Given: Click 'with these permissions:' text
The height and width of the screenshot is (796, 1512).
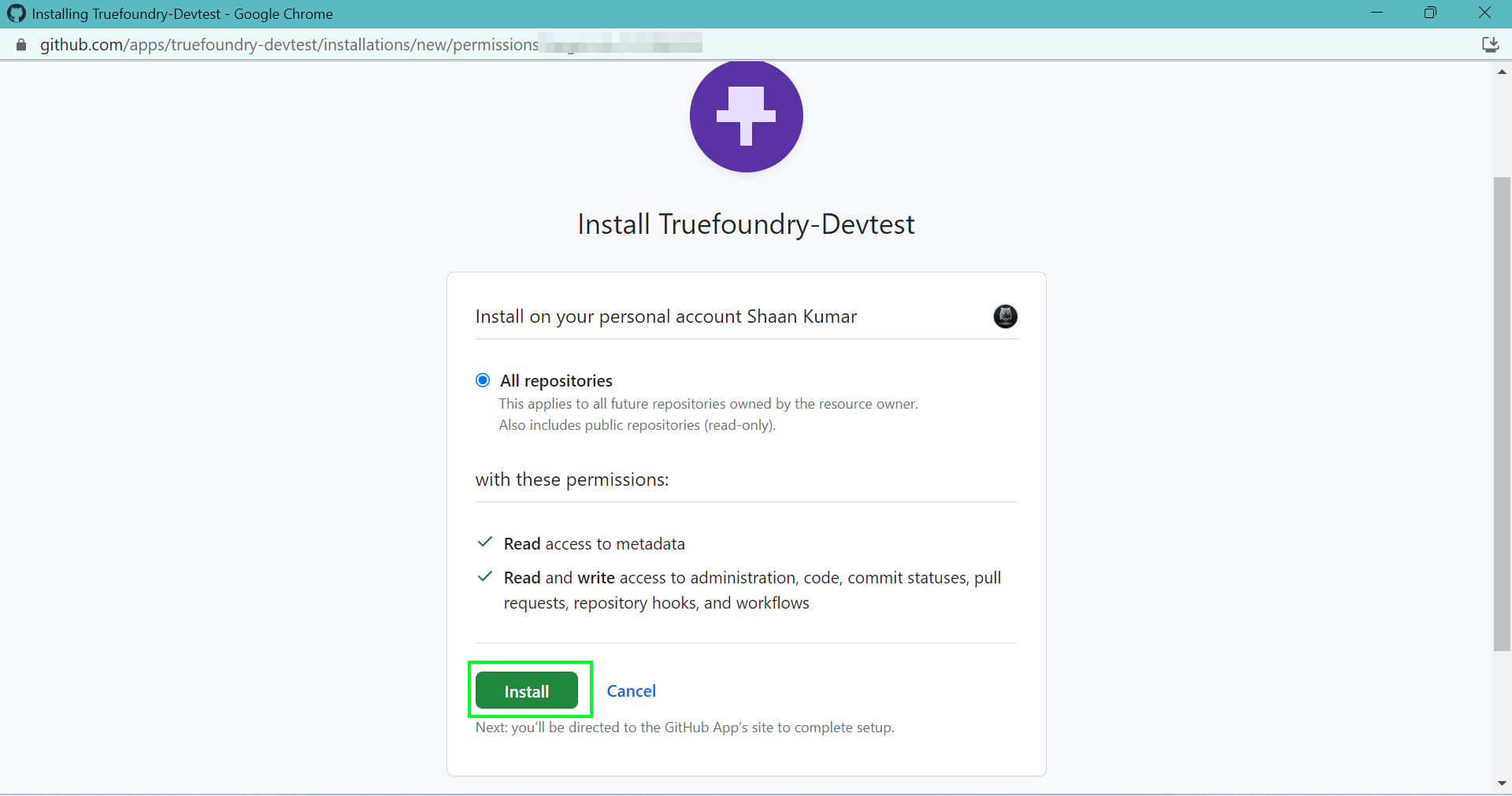Looking at the screenshot, I should [x=572, y=479].
